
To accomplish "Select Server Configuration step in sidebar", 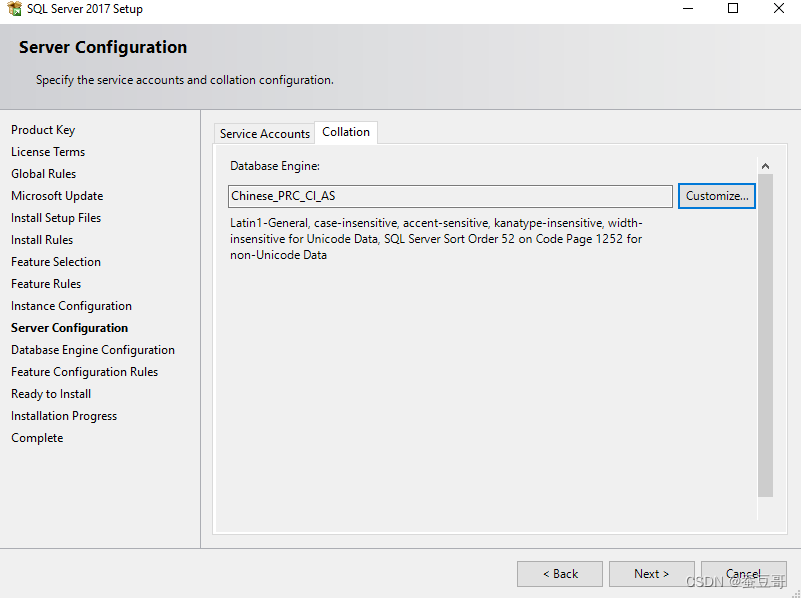I will click(x=69, y=327).
